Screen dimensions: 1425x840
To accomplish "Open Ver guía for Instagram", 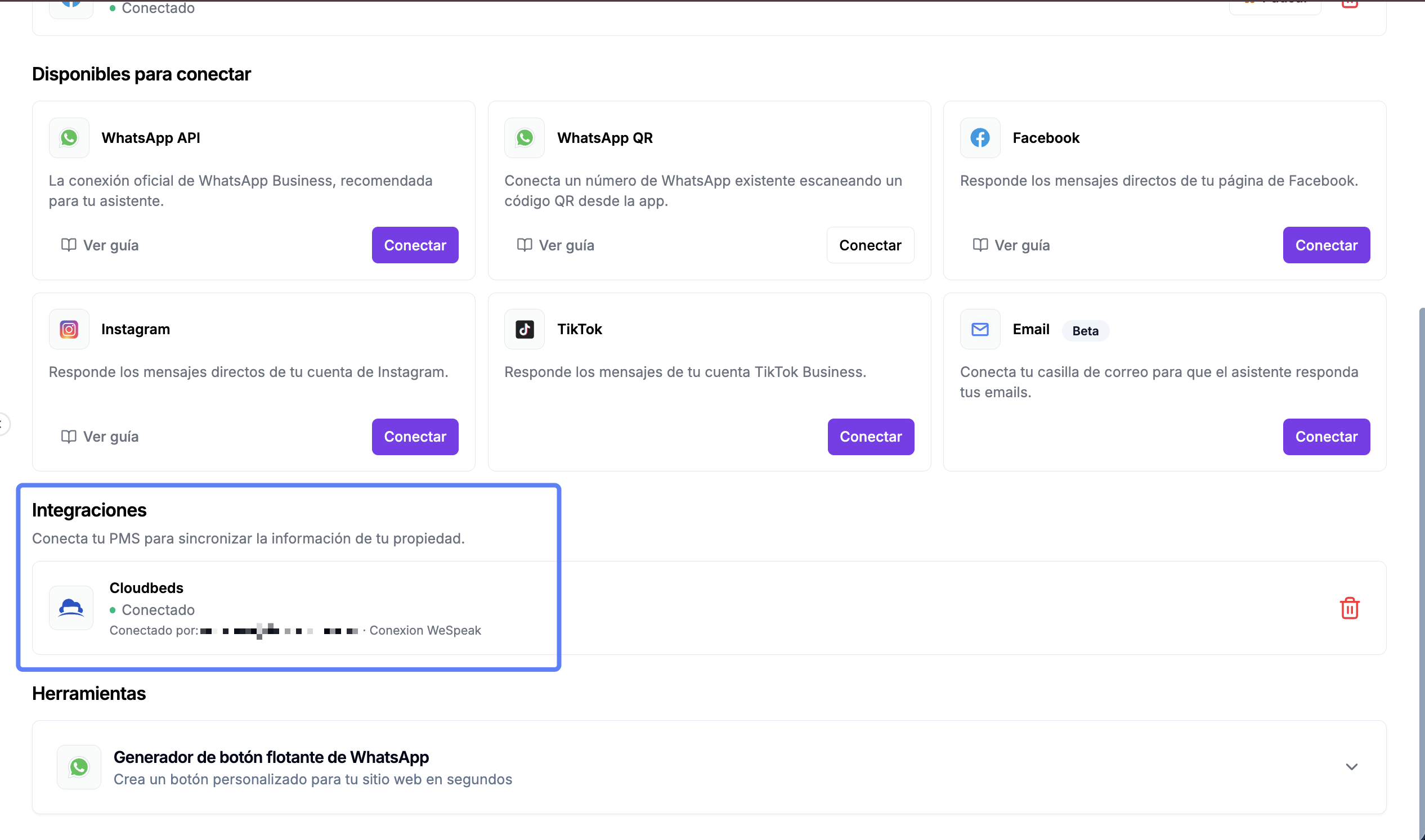I will [100, 437].
